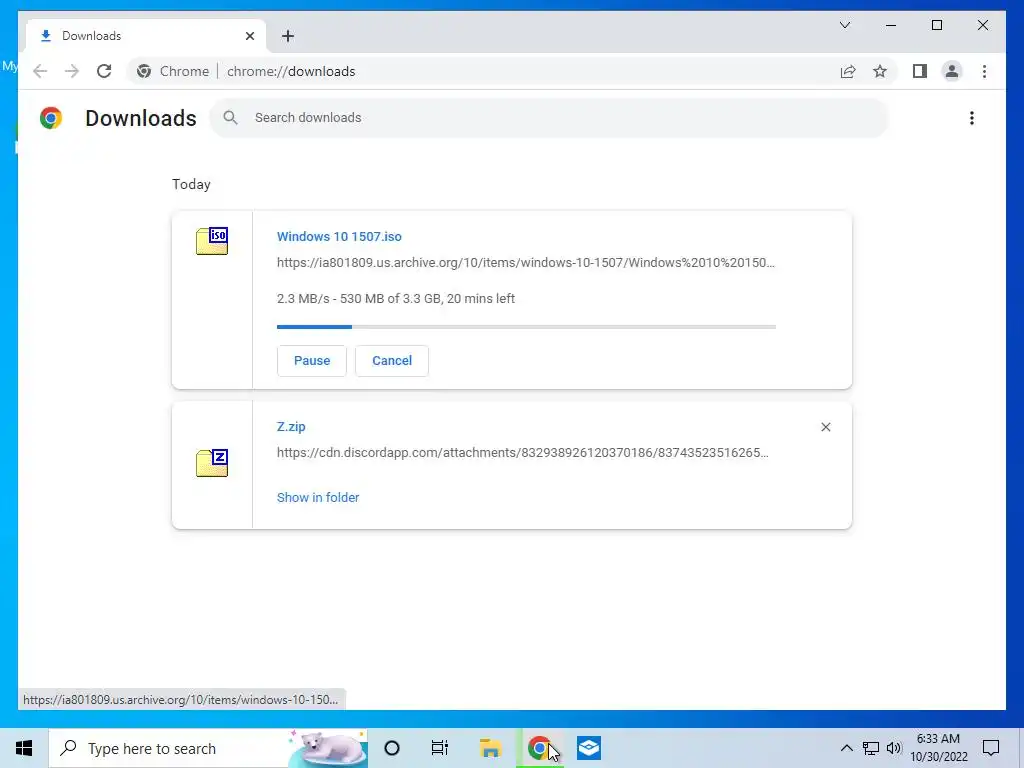Click the network tray icon
Image resolution: width=1024 pixels, height=768 pixels.
click(871, 748)
